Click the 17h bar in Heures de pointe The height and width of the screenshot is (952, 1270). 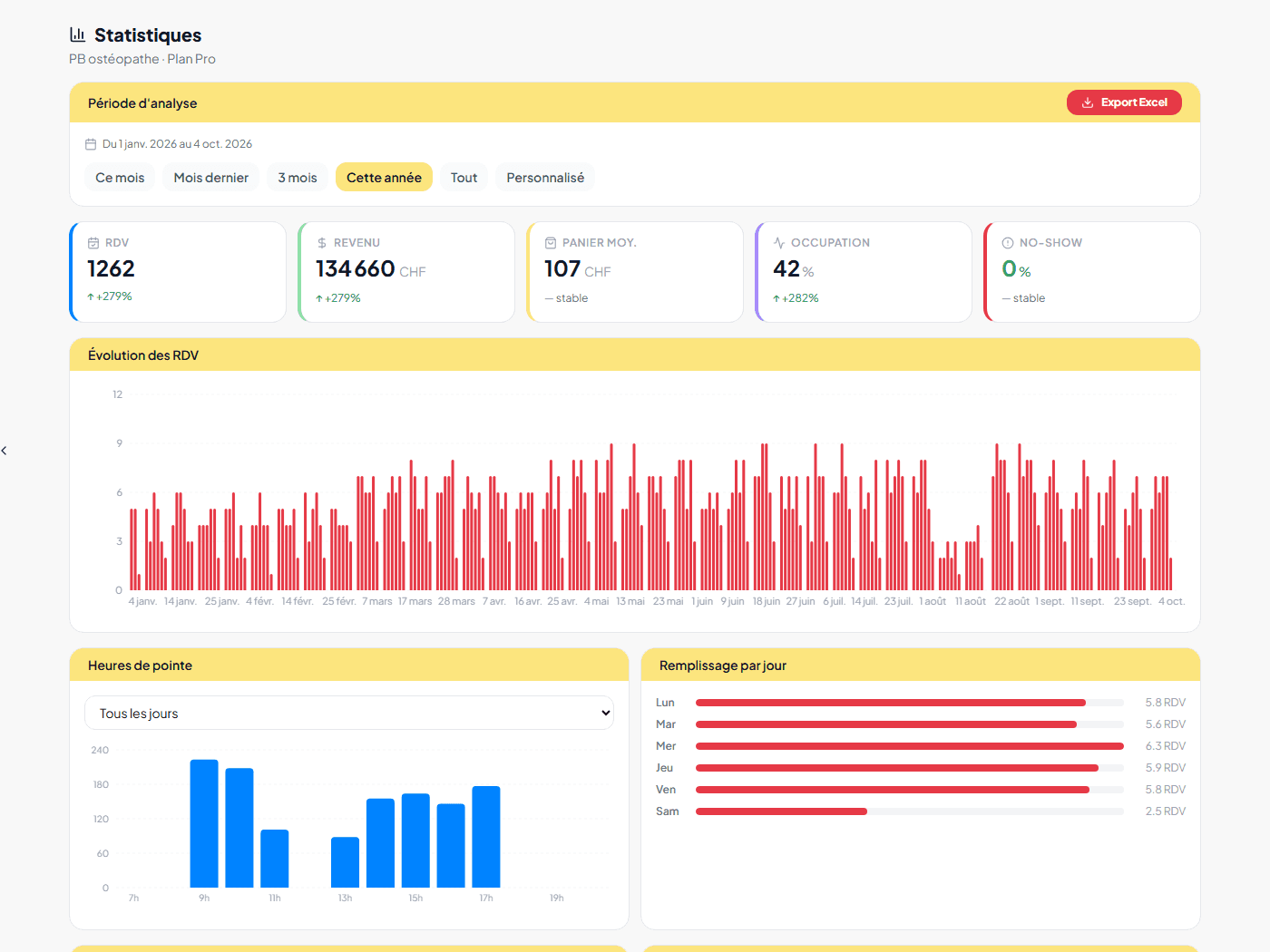tap(486, 837)
